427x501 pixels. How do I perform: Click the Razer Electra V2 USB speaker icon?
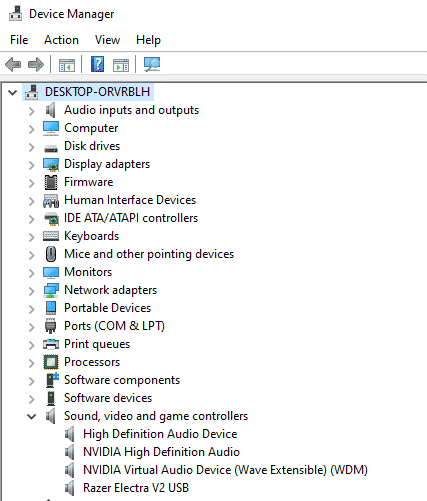point(70,488)
